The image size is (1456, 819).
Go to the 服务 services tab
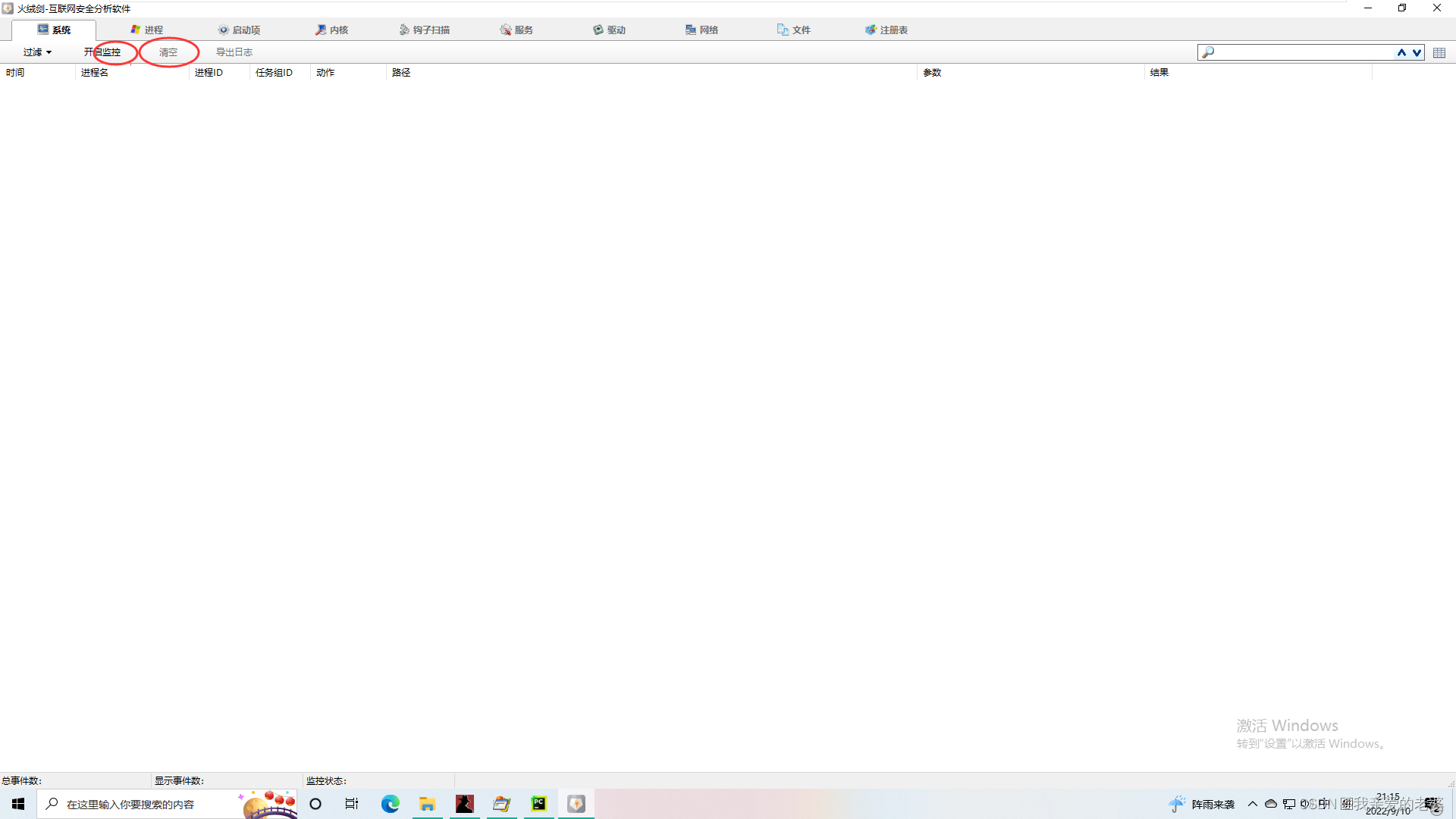516,30
